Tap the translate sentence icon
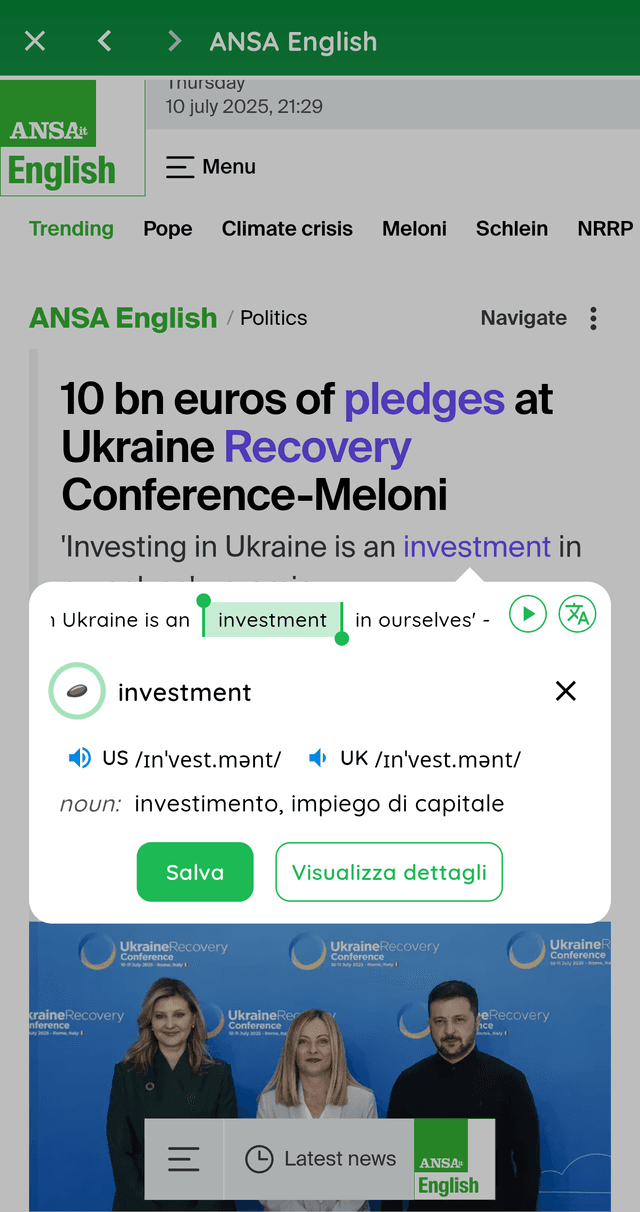The image size is (640, 1212). (x=577, y=614)
